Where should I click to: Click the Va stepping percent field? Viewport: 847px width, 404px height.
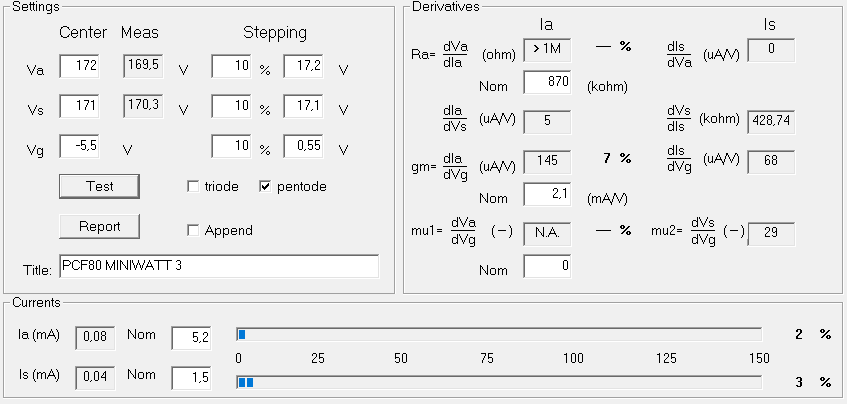coord(231,66)
